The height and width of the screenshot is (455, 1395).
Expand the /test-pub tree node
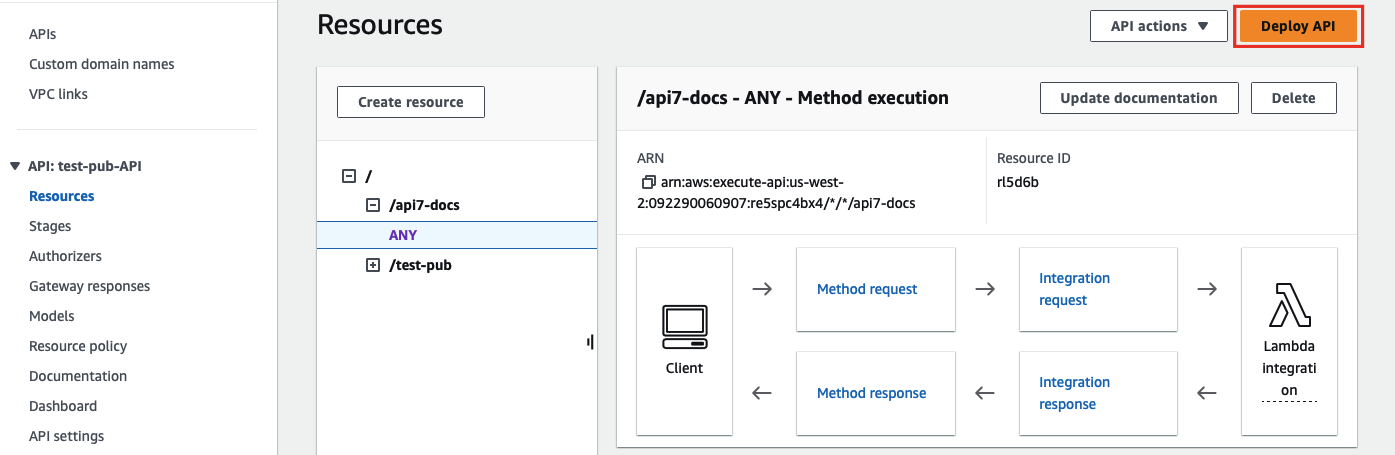pyautogui.click(x=373, y=265)
